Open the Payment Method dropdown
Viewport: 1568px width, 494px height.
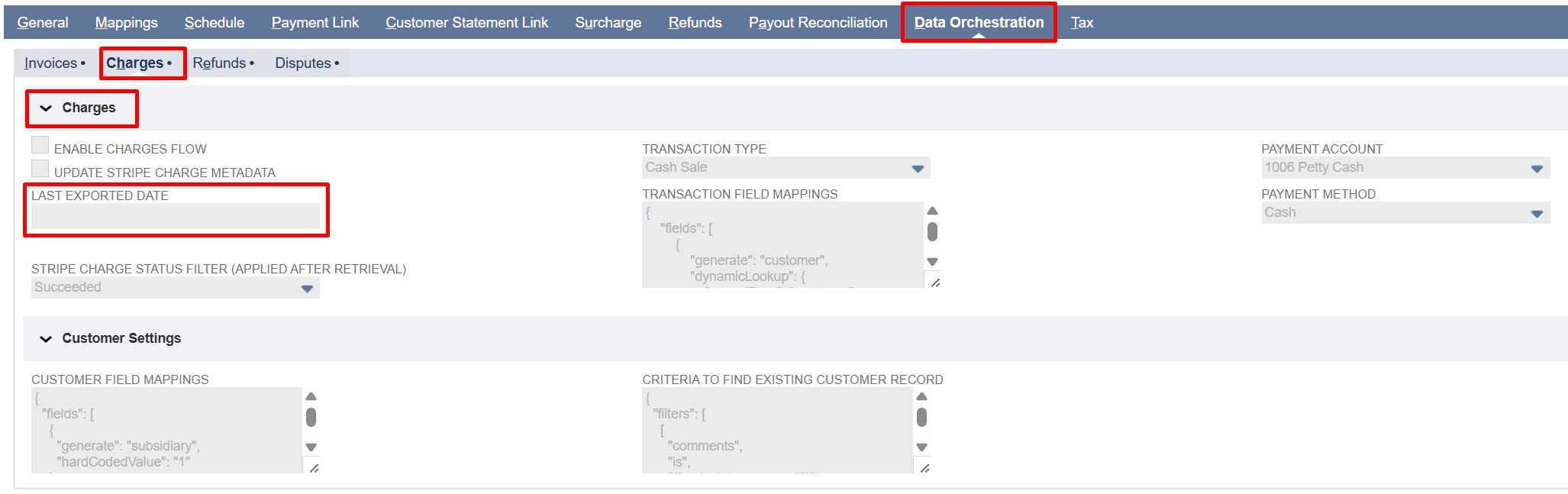[x=1536, y=213]
